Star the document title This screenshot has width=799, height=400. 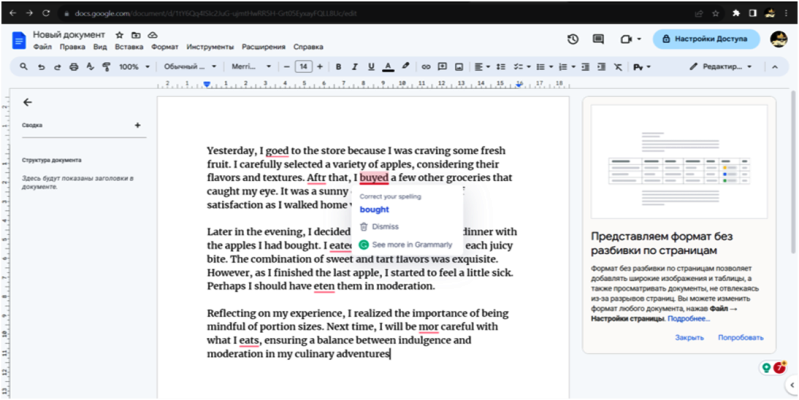(119, 34)
